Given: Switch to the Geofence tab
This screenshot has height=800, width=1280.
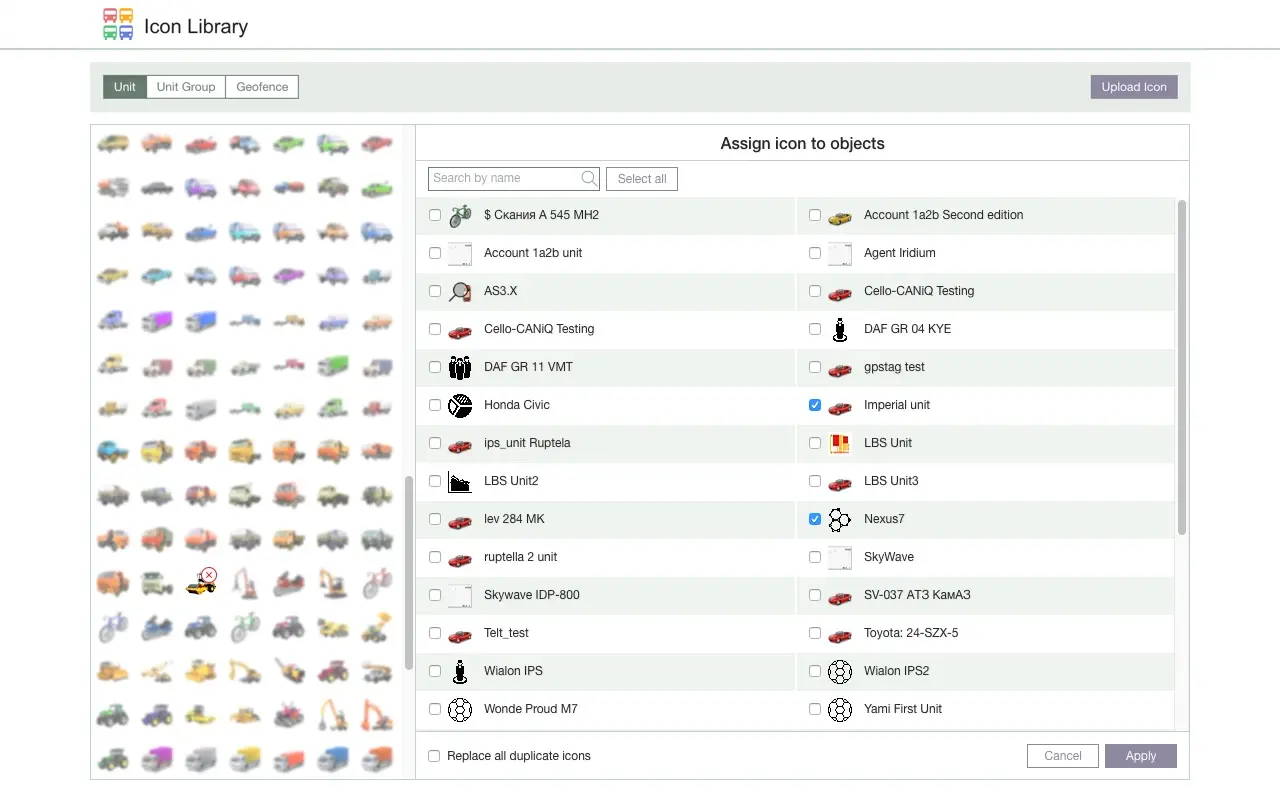Looking at the screenshot, I should 262,87.
